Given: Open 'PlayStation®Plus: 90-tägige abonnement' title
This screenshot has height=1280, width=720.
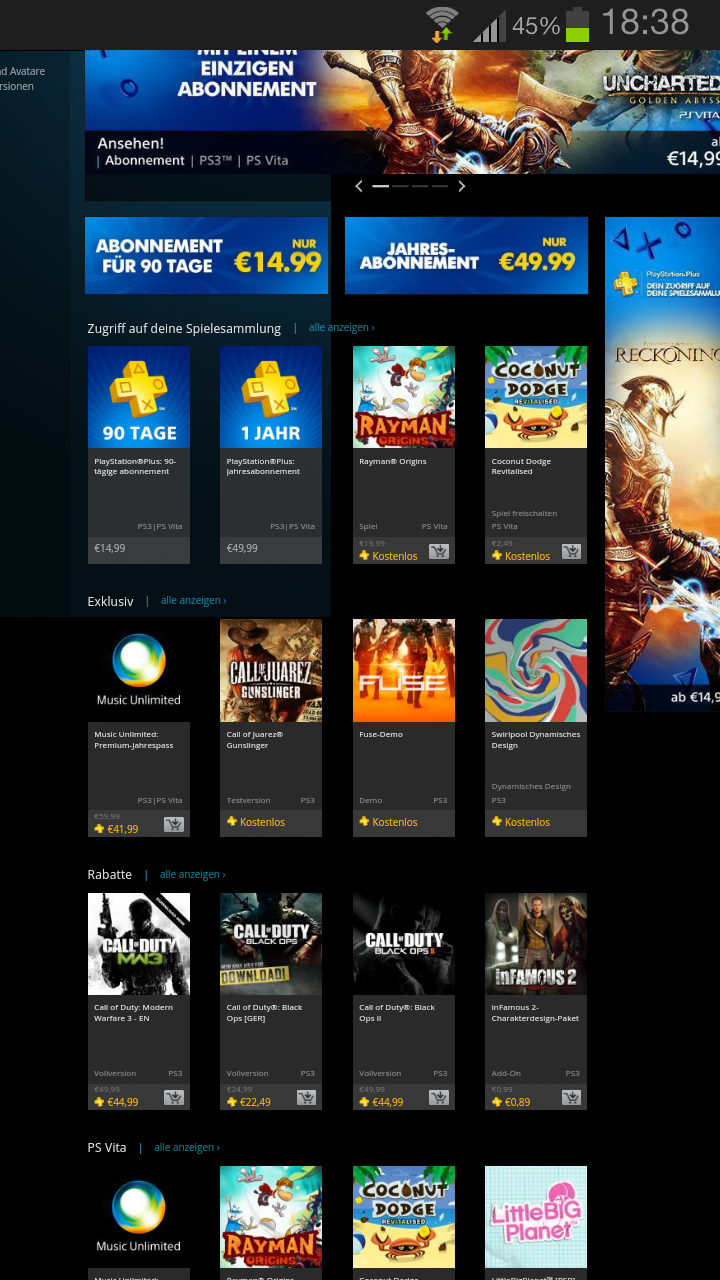Looking at the screenshot, I should (136, 466).
